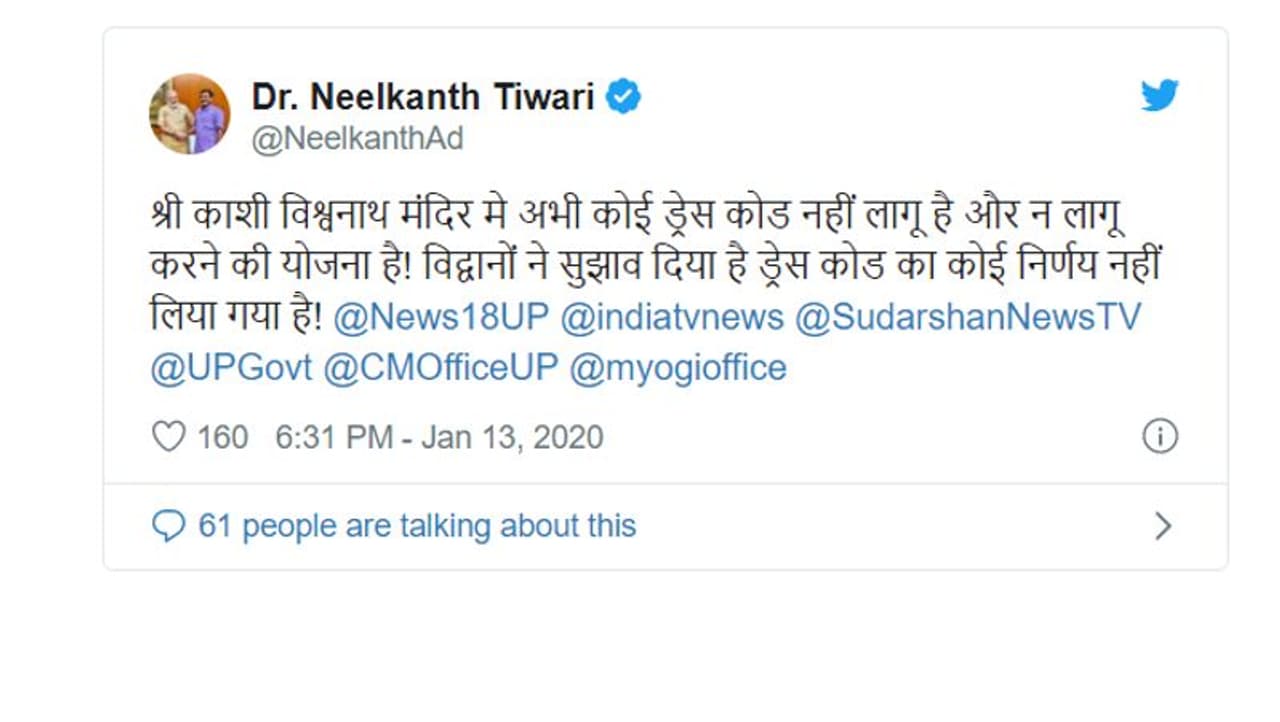The image size is (1280, 722).
Task: Open the @News18UP mention
Action: point(440,317)
